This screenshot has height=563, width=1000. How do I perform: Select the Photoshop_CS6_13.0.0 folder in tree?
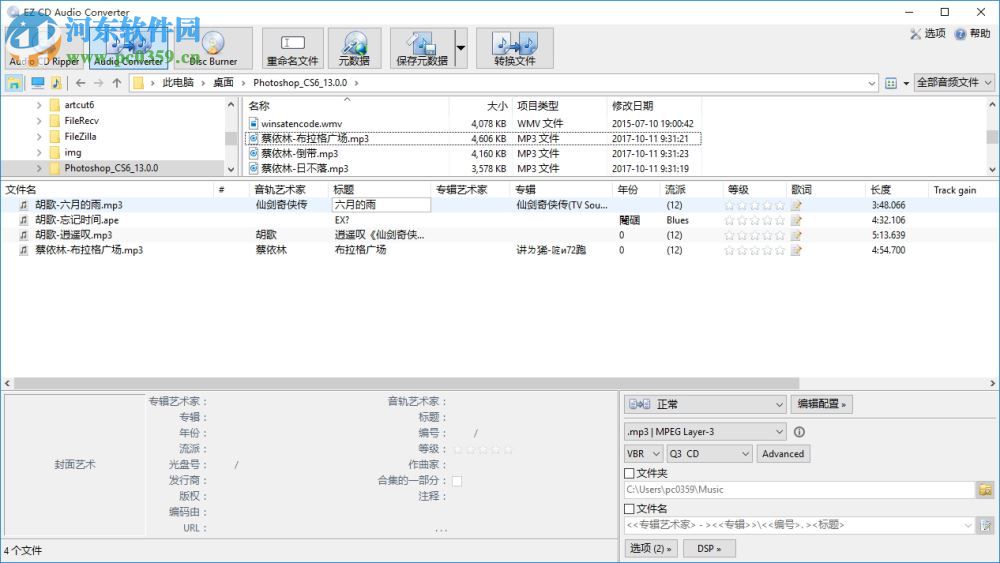[111, 168]
